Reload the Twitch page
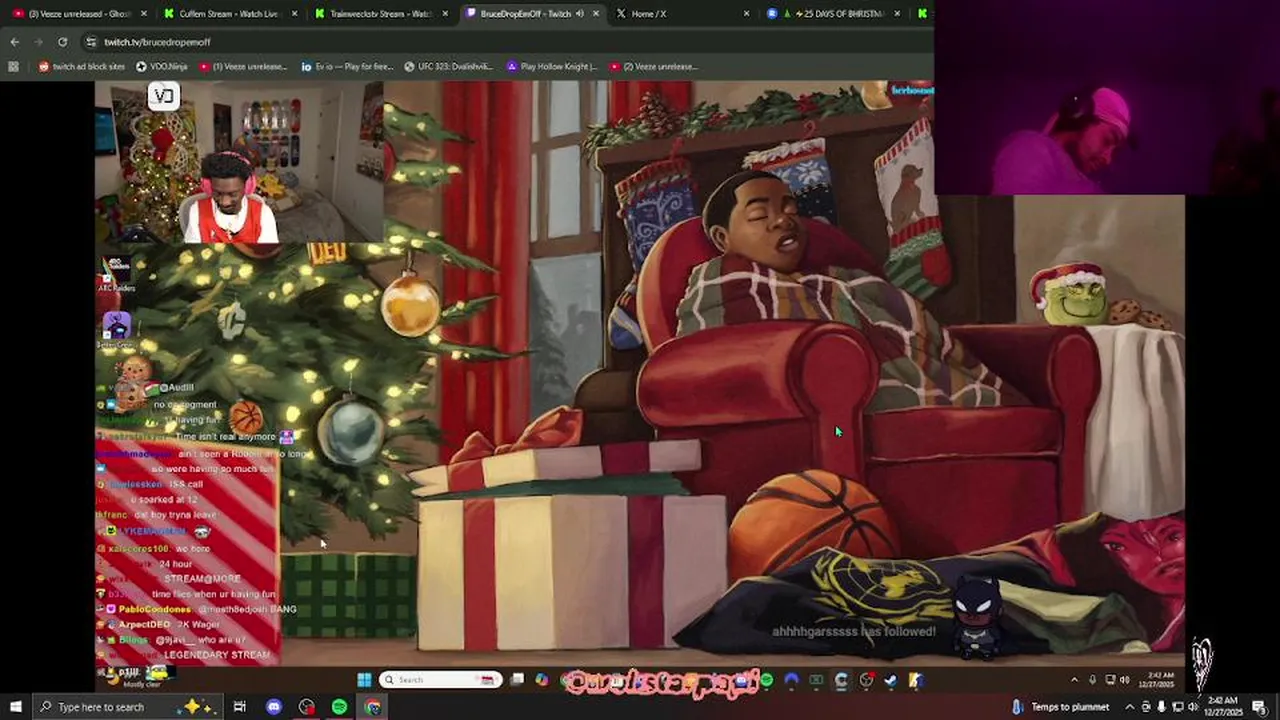This screenshot has height=720, width=1280. 62,42
